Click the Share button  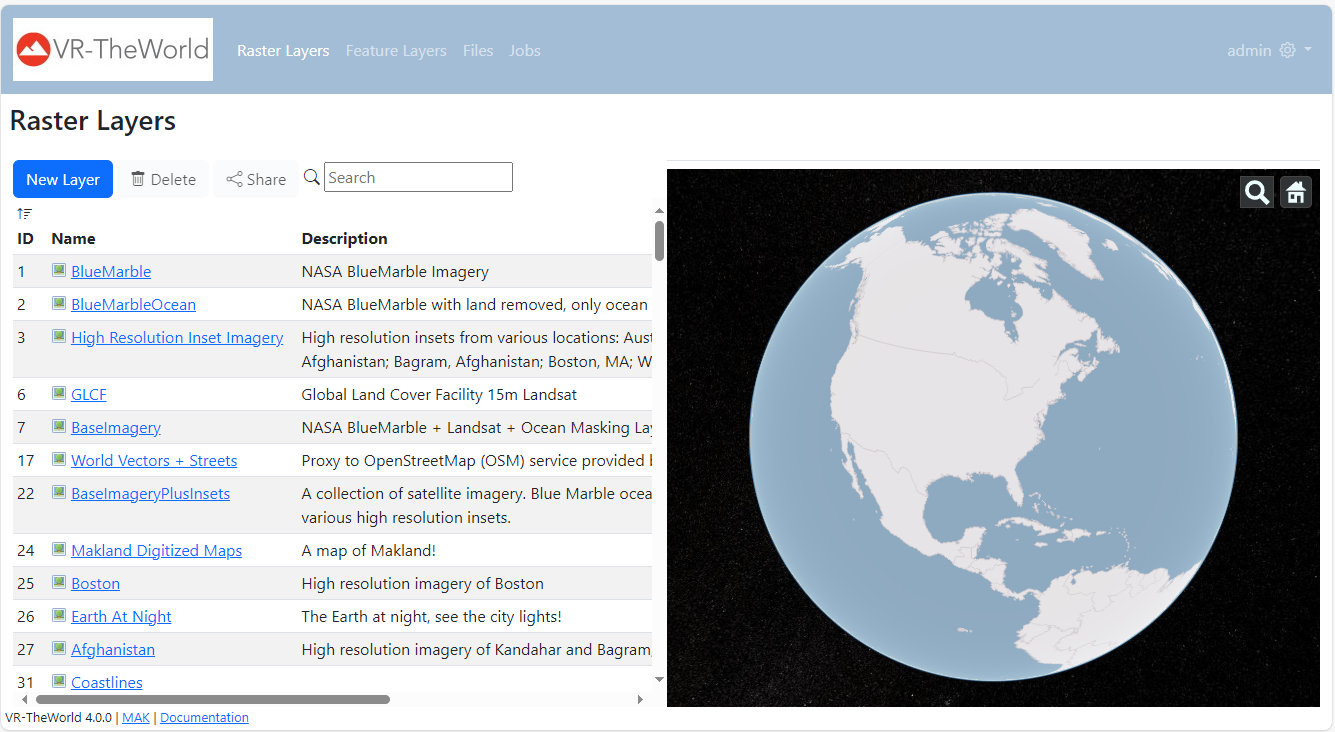pos(256,179)
